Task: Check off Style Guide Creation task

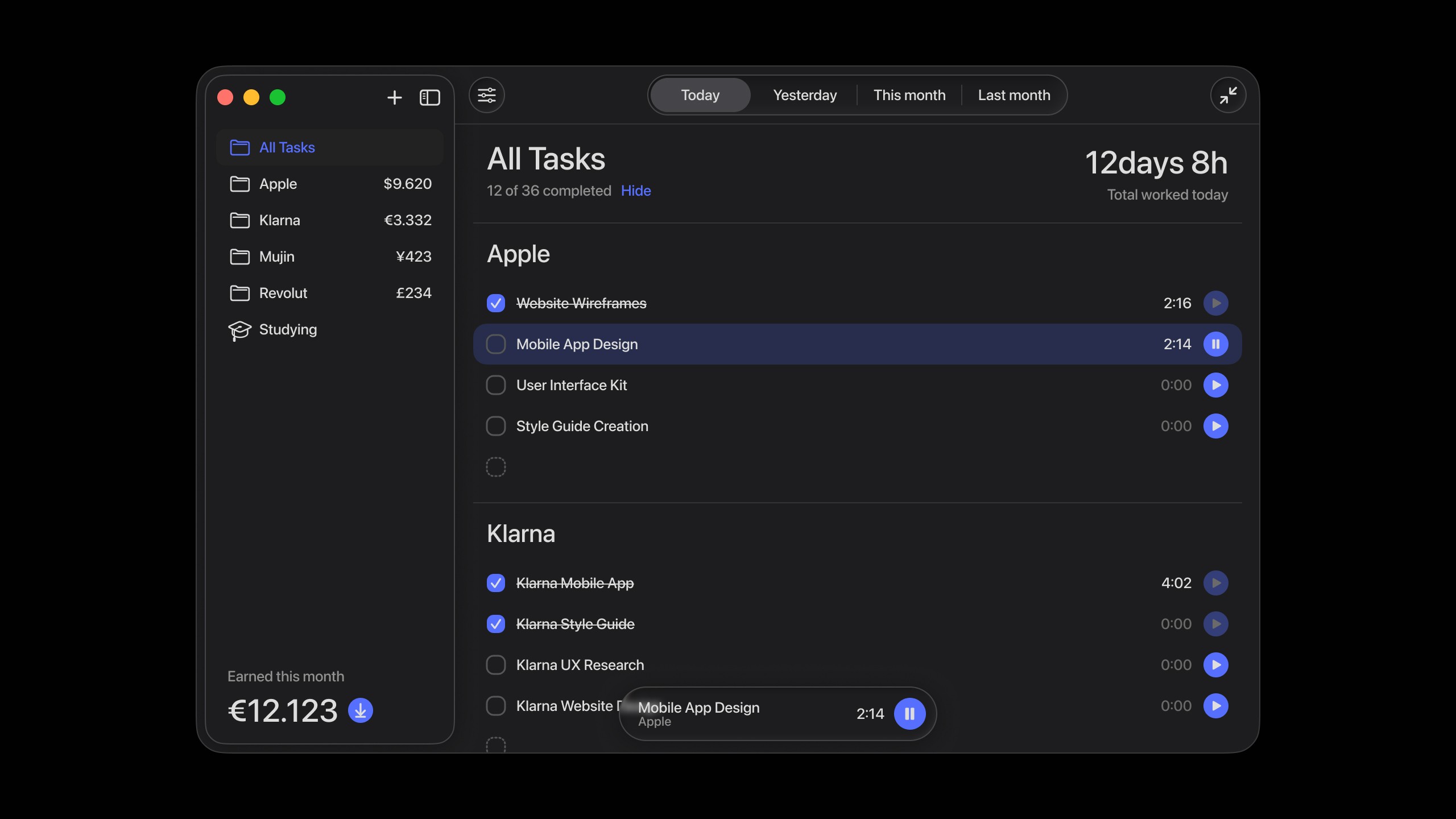Action: (x=496, y=426)
